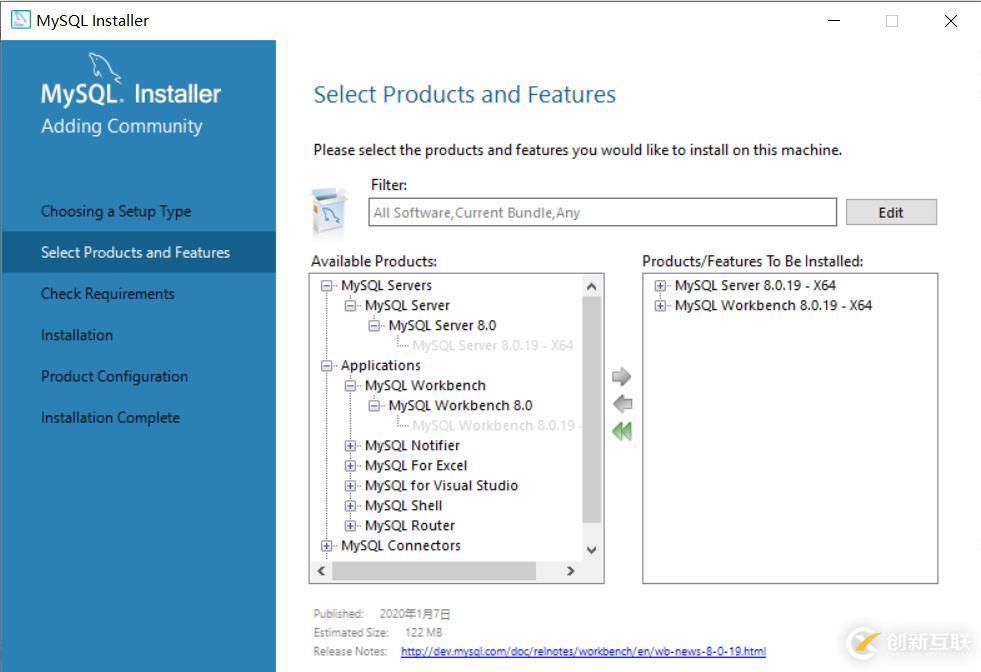Collapse the MySQL Workbench subnode
This screenshot has width=981, height=672.
[x=350, y=385]
